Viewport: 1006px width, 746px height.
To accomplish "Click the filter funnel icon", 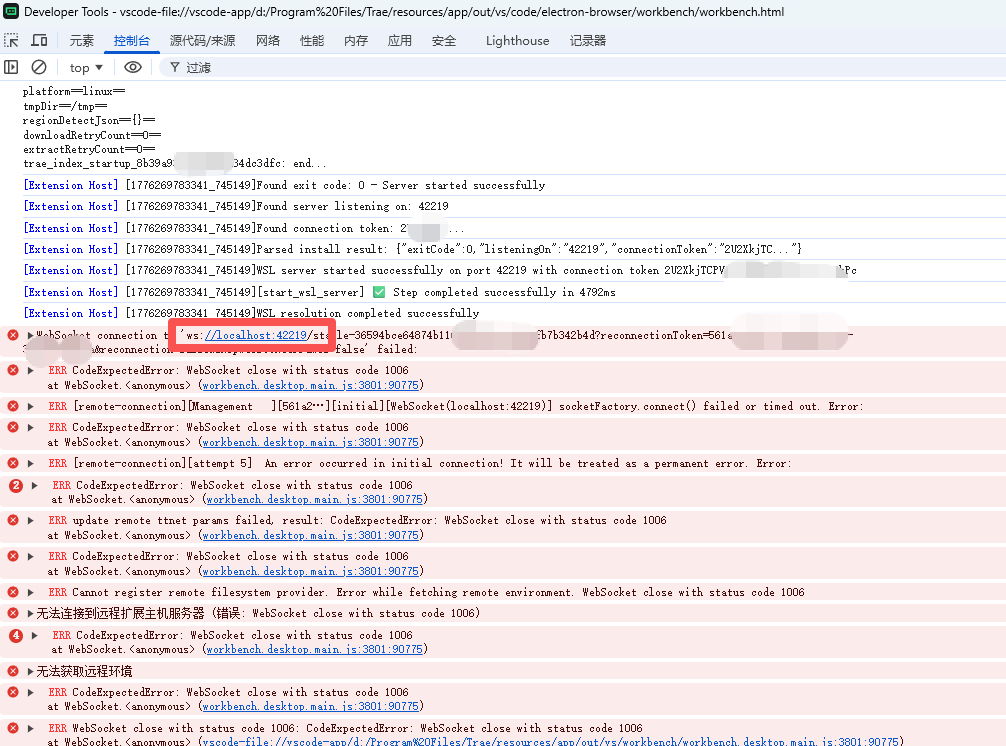I will 174,67.
